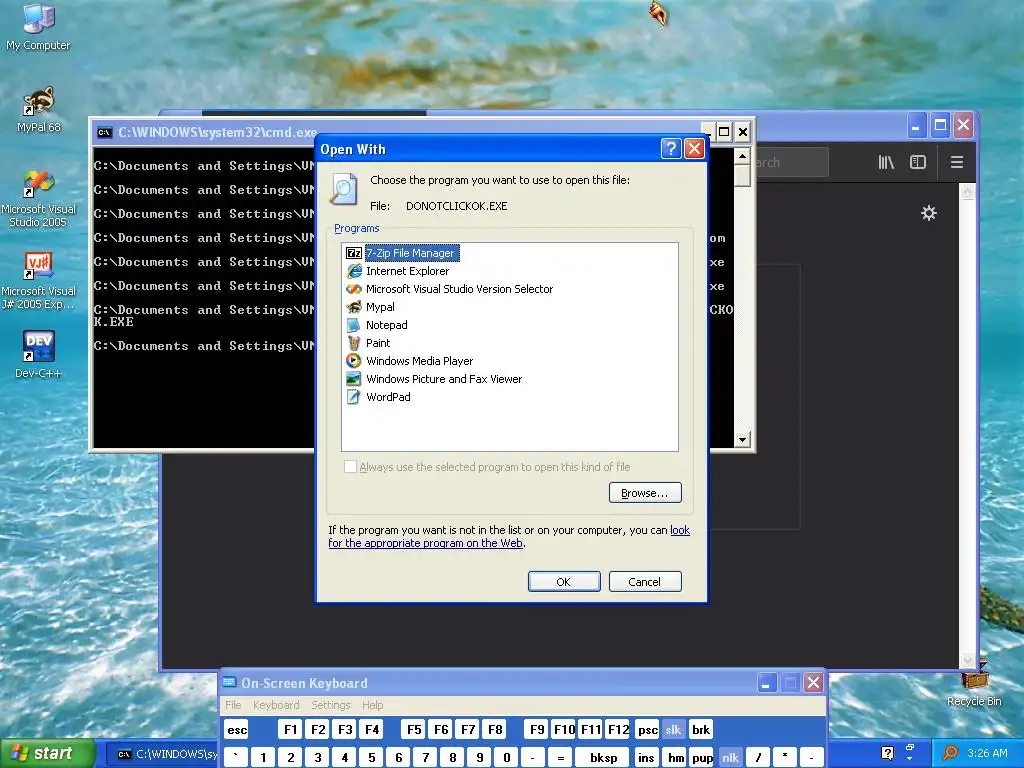Click the F9 key on On-Screen Keyboard
The image size is (1024, 768).
(x=537, y=729)
